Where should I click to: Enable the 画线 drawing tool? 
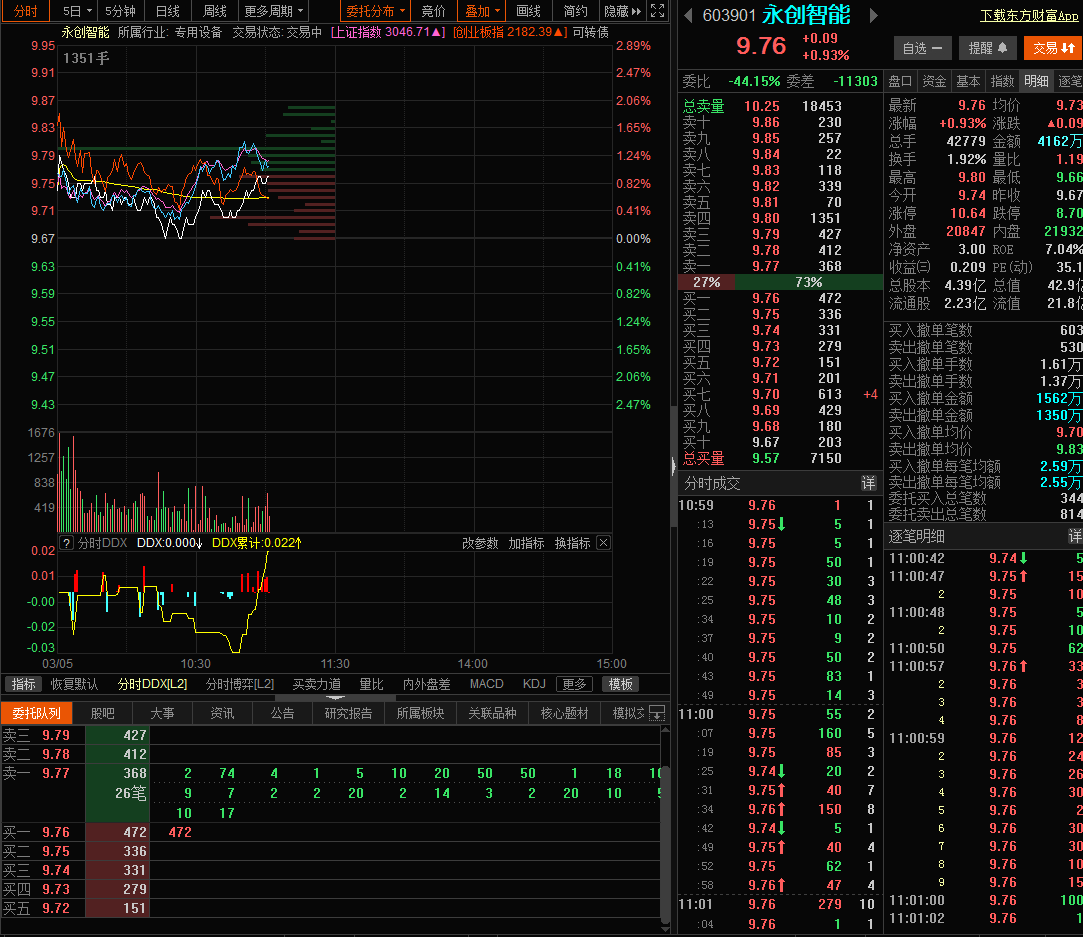(528, 11)
